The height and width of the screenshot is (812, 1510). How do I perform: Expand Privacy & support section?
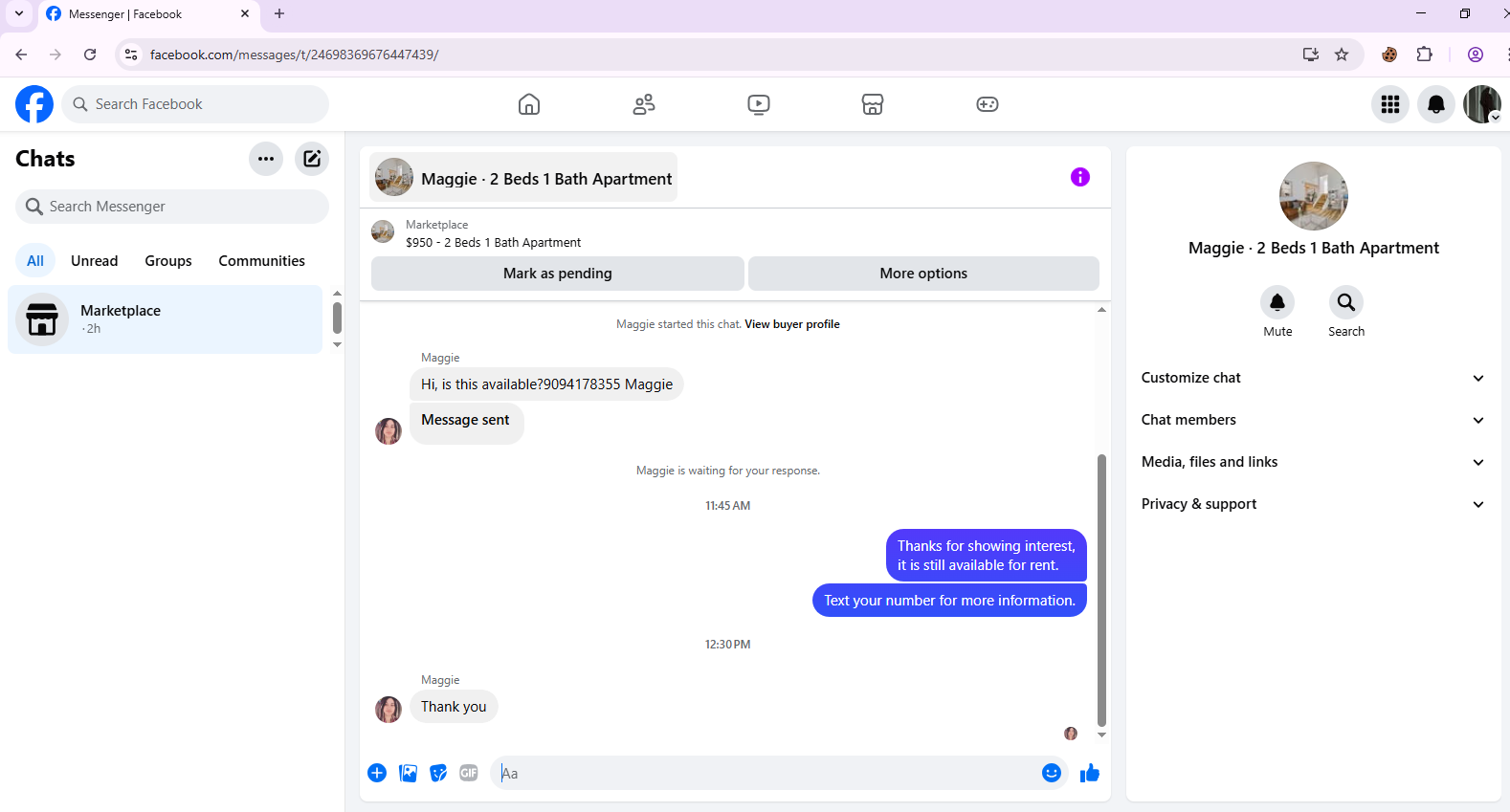pos(1313,504)
